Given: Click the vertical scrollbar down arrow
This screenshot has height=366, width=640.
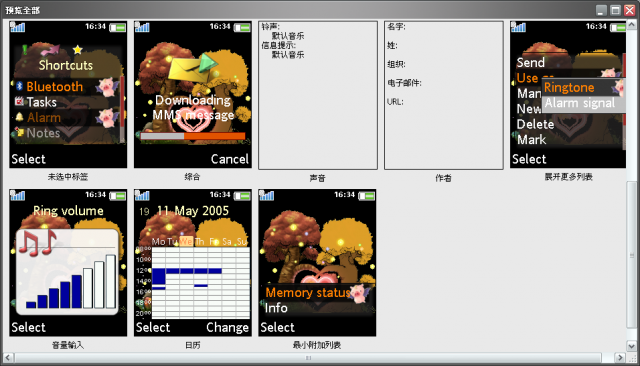Looking at the screenshot, I should click(x=631, y=346).
